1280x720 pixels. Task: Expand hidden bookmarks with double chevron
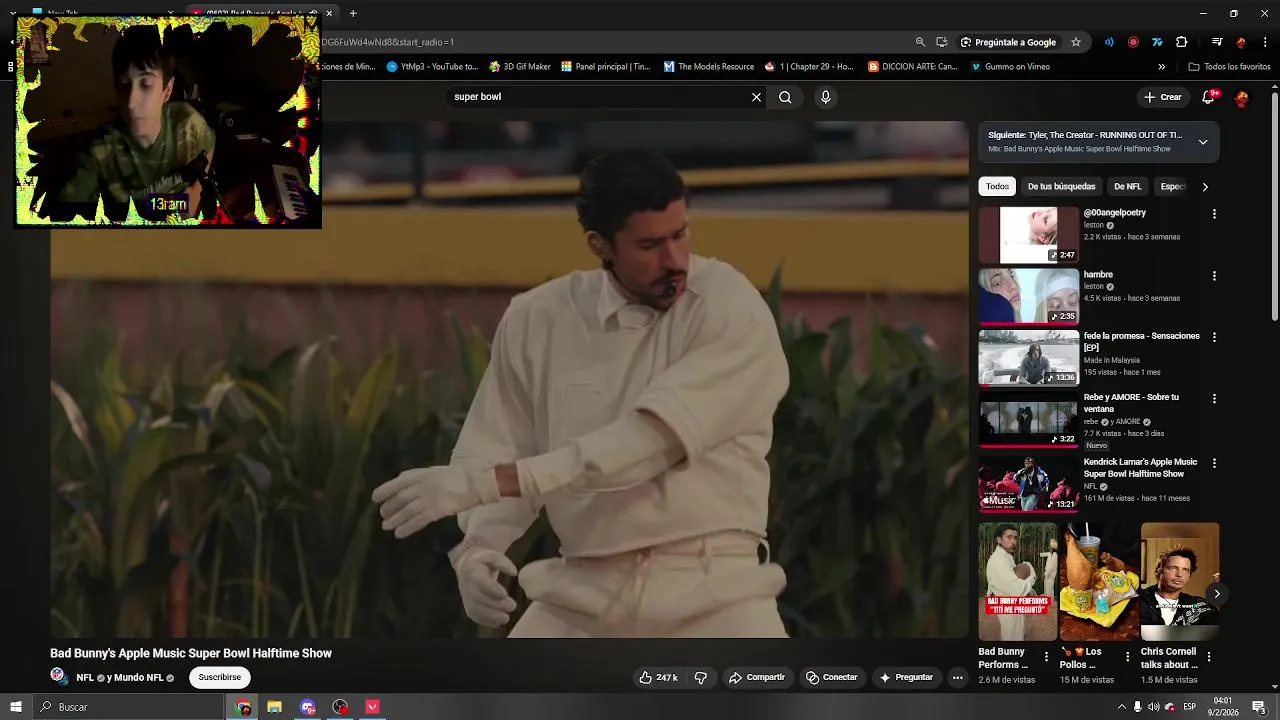(x=1161, y=67)
